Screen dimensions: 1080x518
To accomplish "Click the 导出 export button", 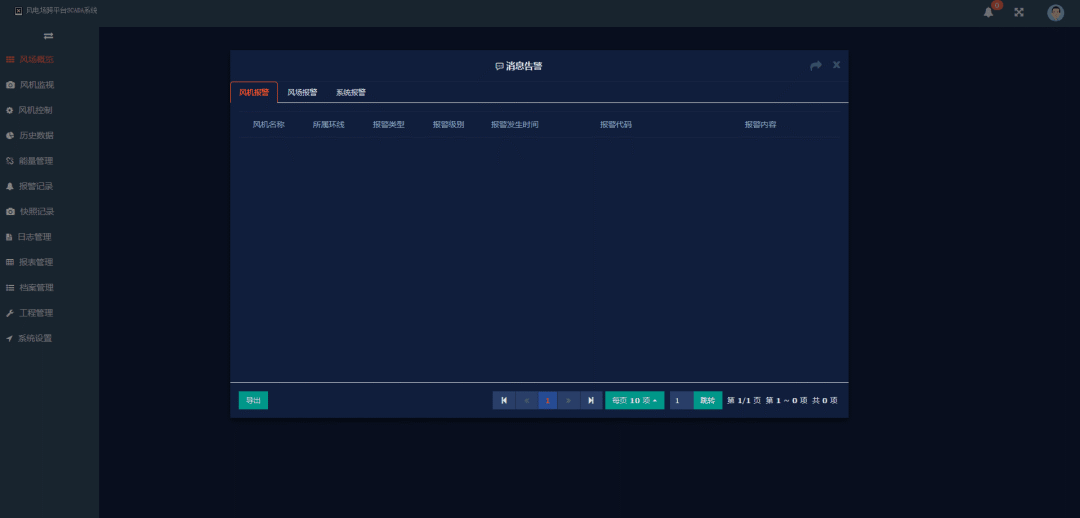I will 253,400.
